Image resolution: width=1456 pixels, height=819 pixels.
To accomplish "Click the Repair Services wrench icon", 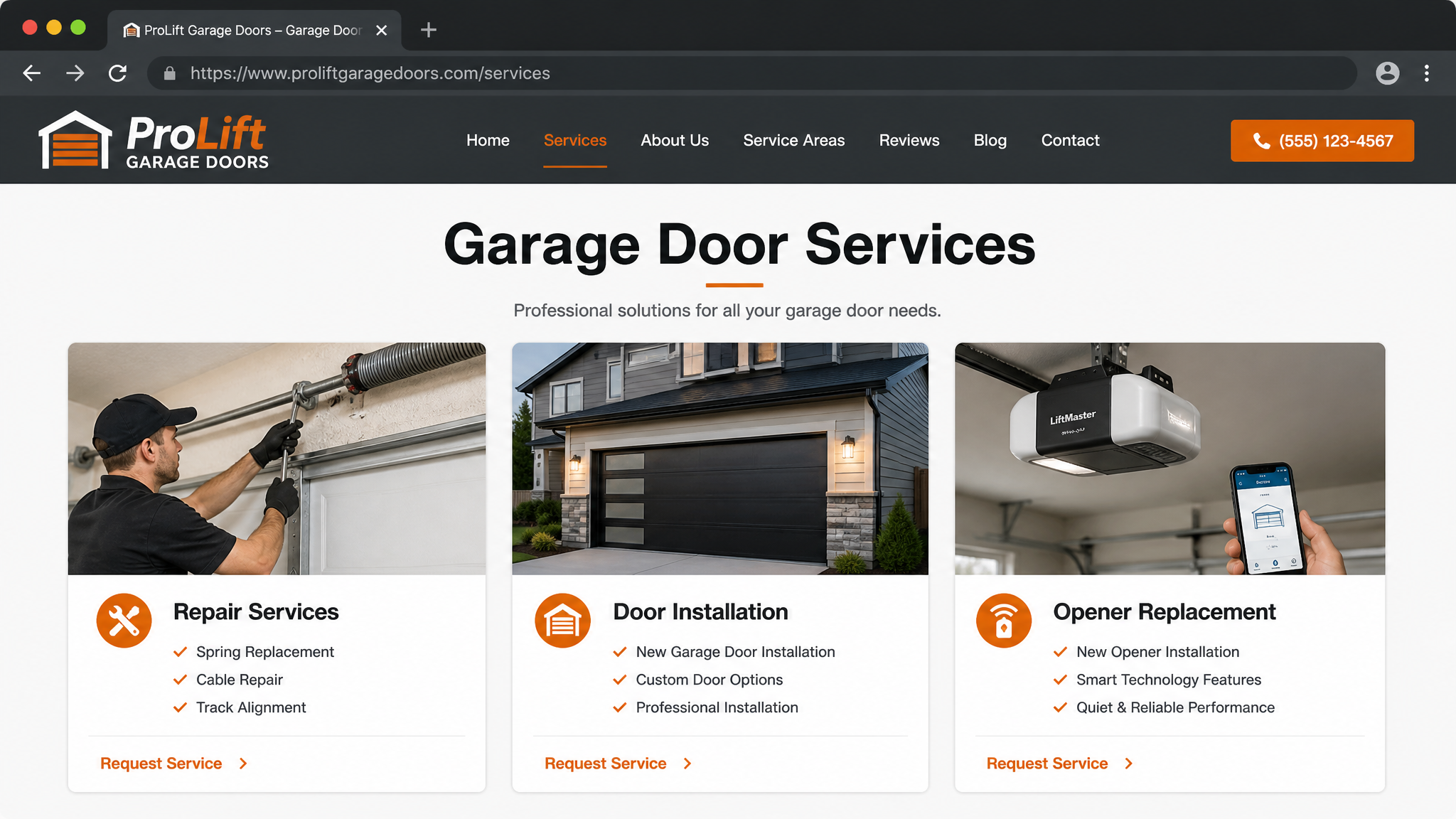I will click(124, 621).
